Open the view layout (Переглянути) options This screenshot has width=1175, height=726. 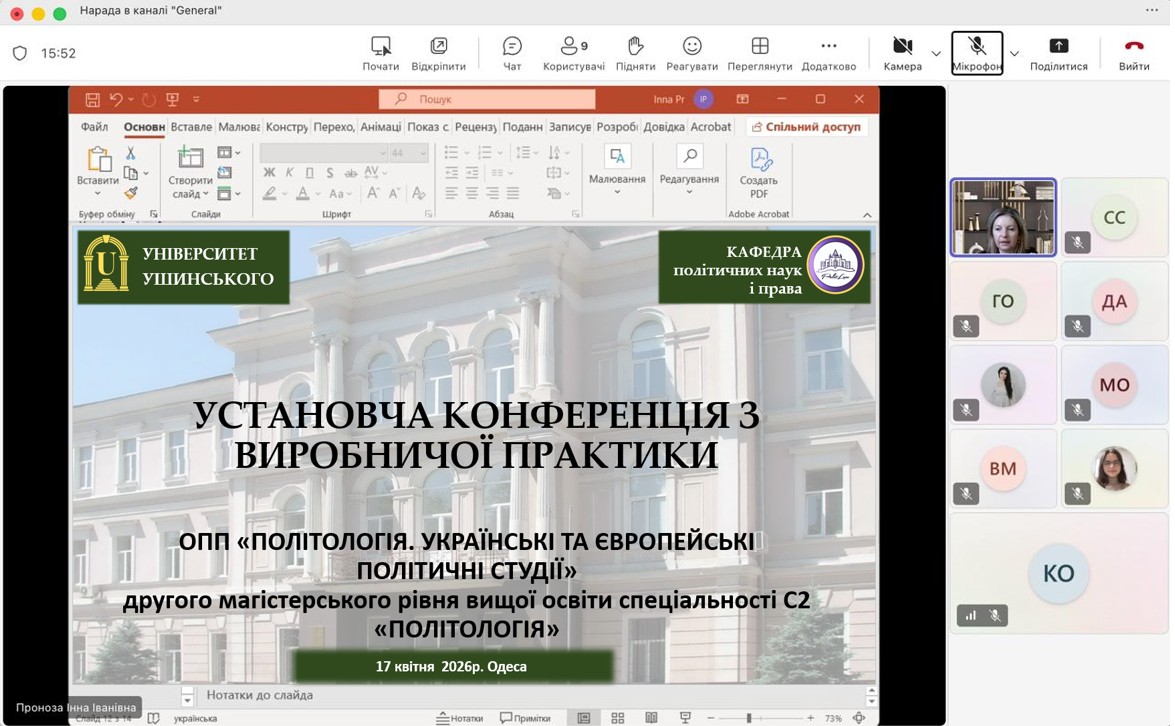760,53
